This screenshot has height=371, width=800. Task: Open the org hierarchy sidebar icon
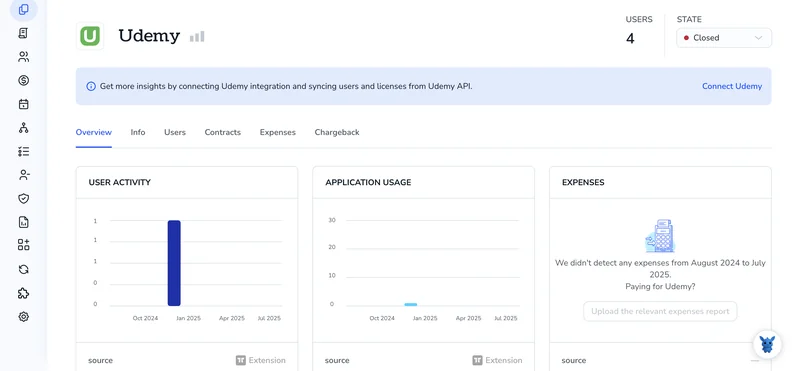23,128
